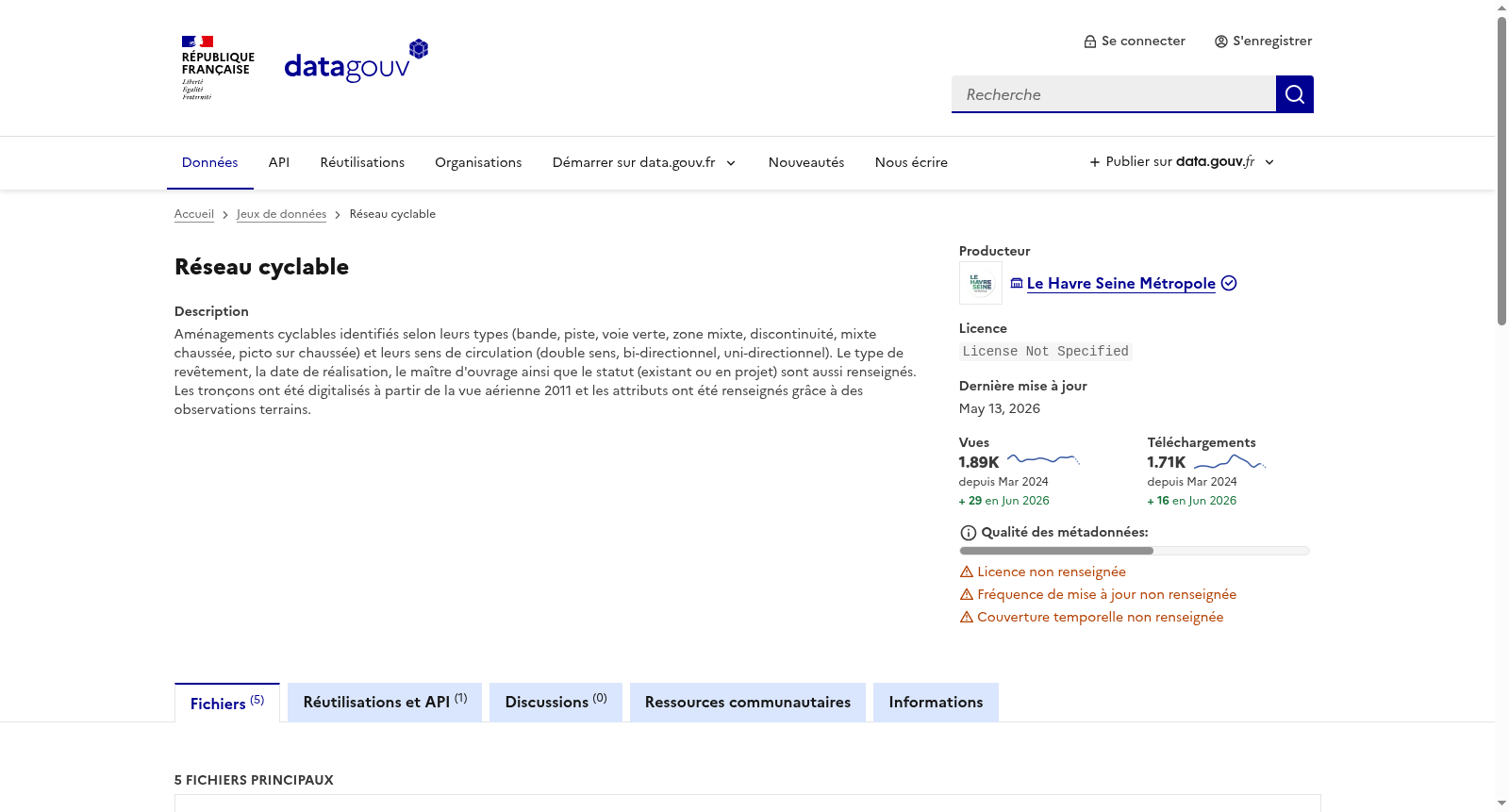The width and height of the screenshot is (1509, 812).
Task: Click Fréquence de mise à jour non renseignée
Action: click(1107, 594)
